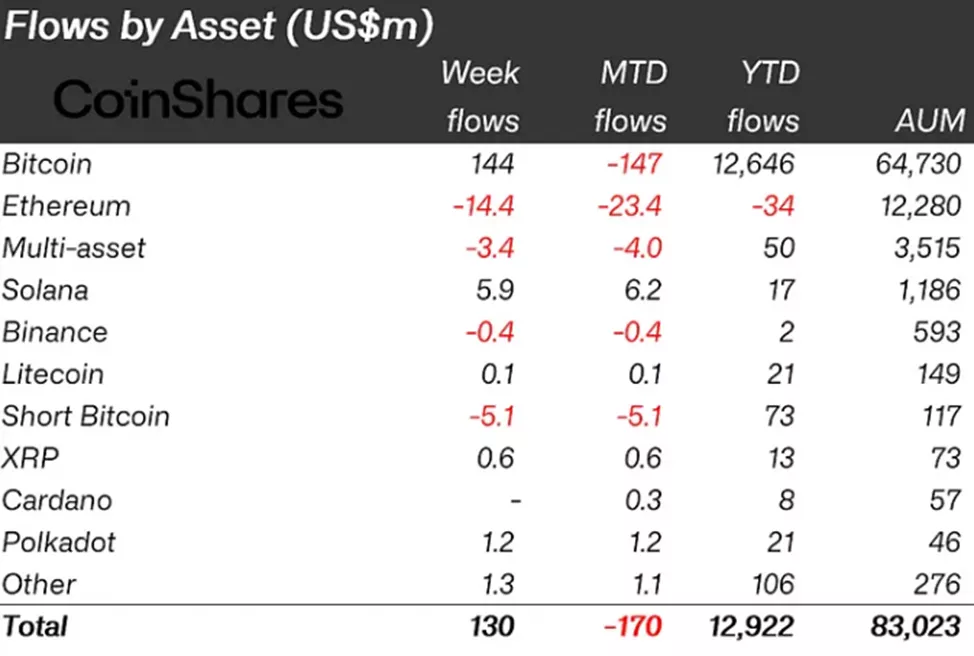Select the Other row's YTD value 106

tap(775, 584)
